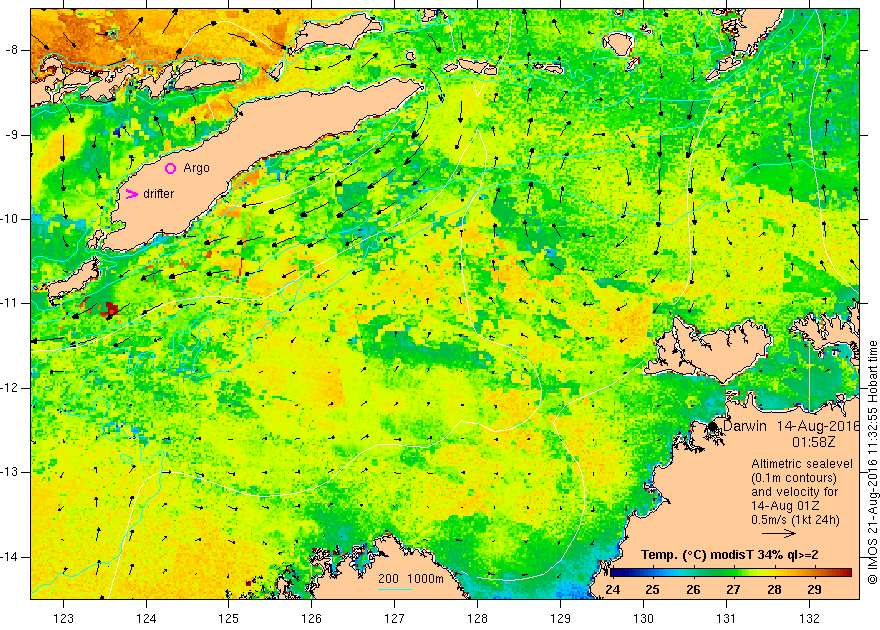Viewport: 880px width, 630px height.
Task: Click the latitude axis label -14
Action: [x=10, y=557]
